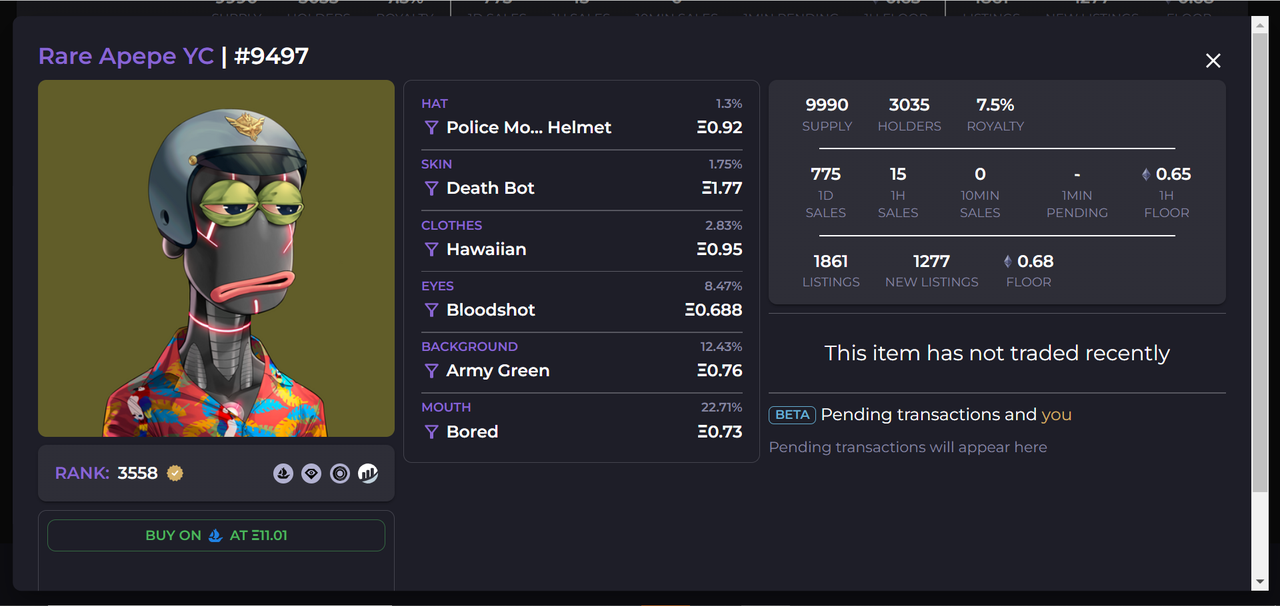Click the Ξ0.688 eyes trait floor price

tap(714, 310)
